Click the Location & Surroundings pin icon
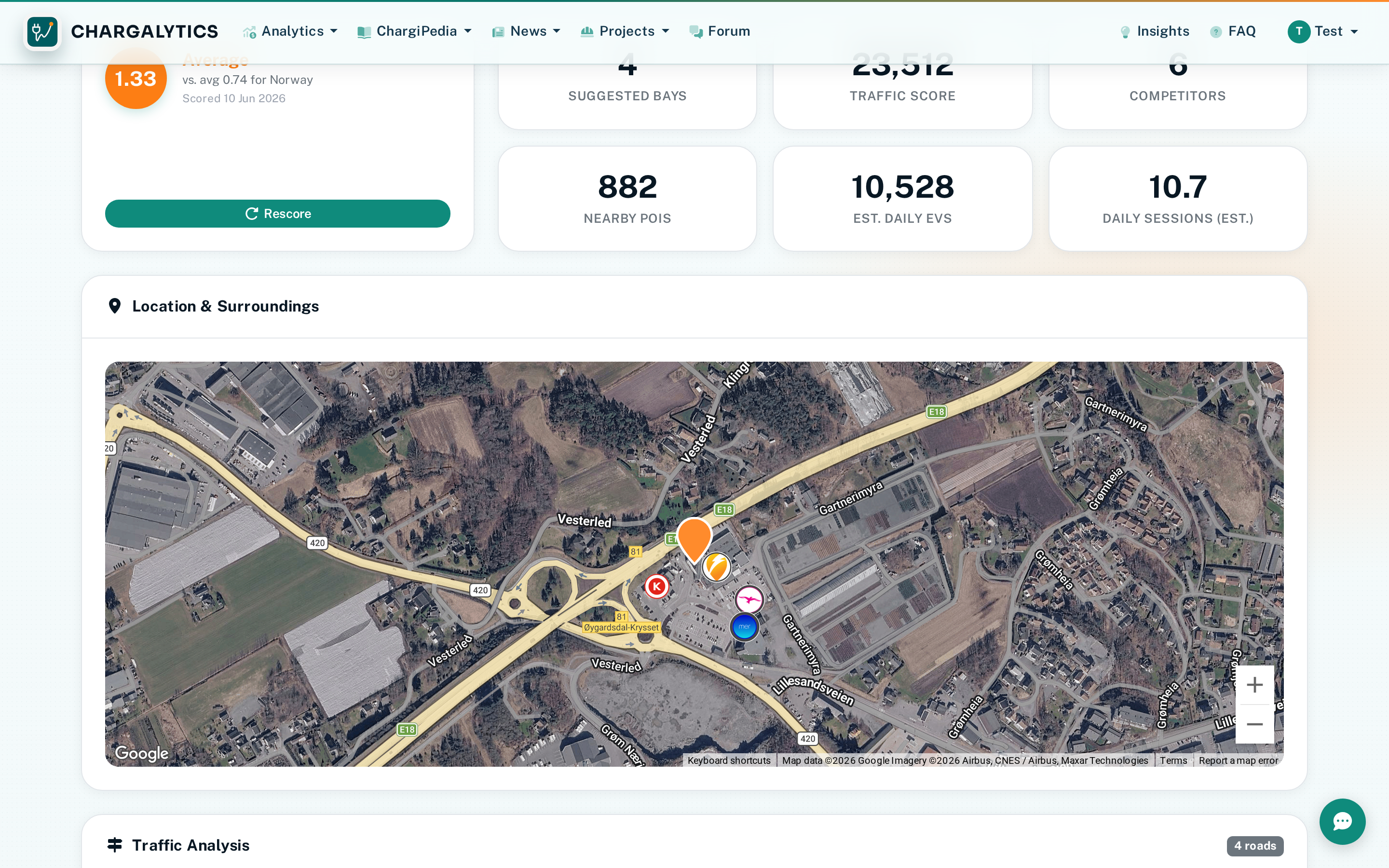 click(115, 306)
